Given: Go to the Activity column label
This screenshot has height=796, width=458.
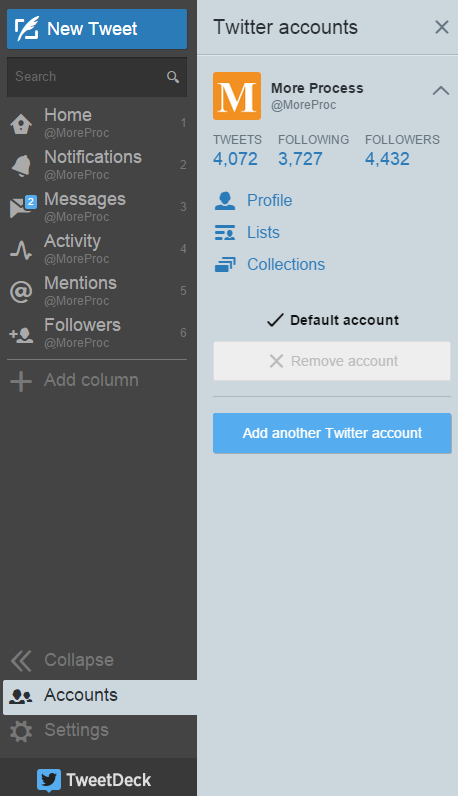Looking at the screenshot, I should (73, 241).
